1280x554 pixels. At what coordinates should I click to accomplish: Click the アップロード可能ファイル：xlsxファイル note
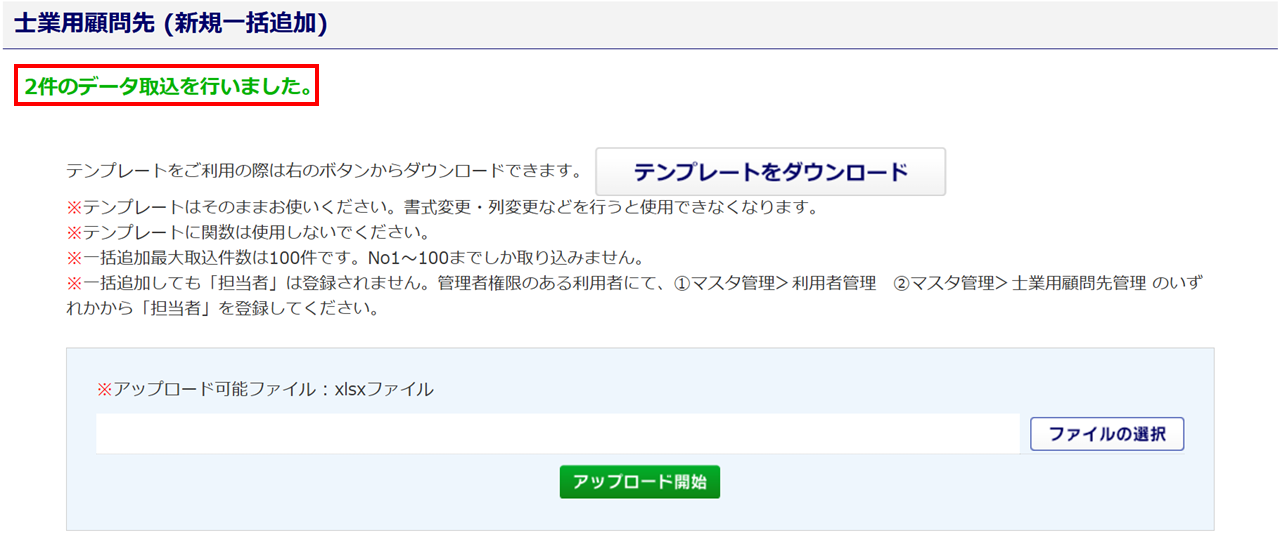point(265,389)
